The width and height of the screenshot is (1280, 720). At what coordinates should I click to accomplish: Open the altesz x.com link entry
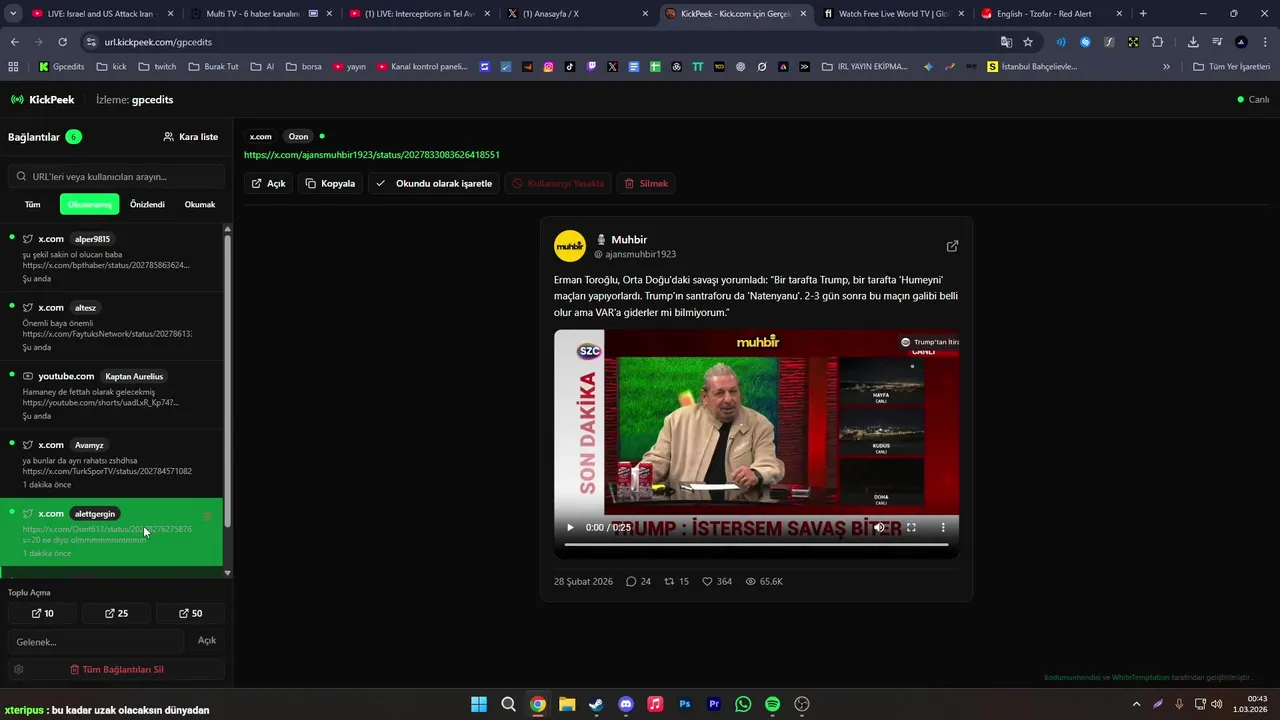111,326
